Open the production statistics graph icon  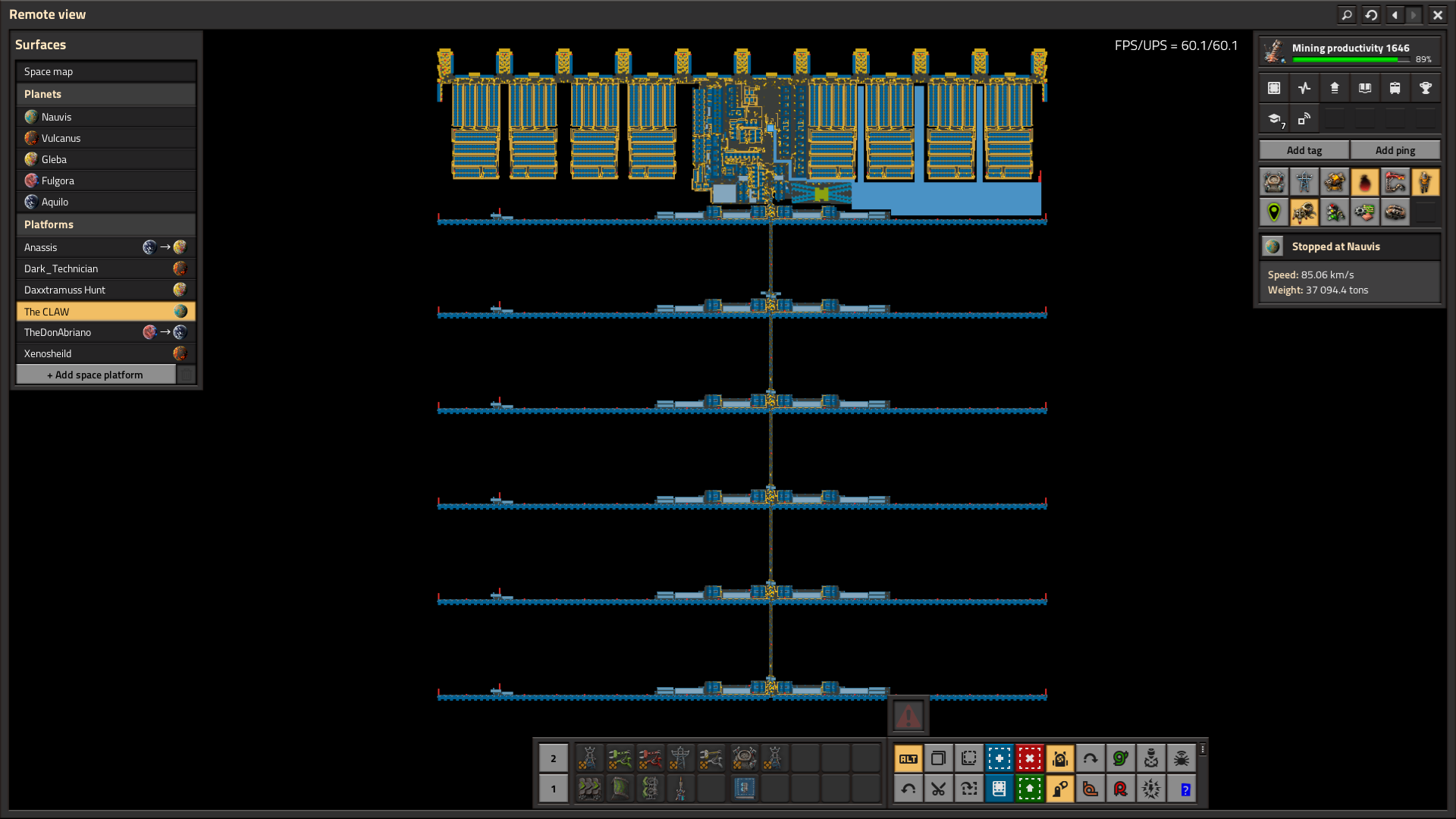(x=1304, y=88)
